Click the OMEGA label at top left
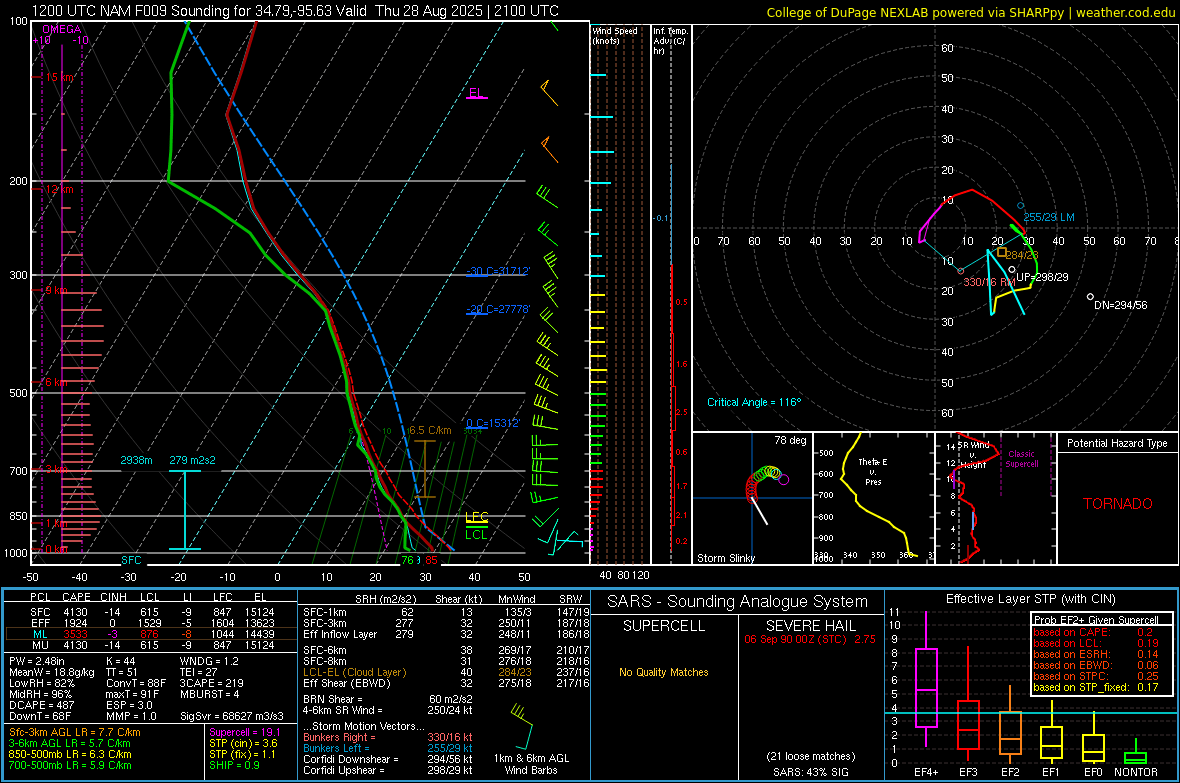1180x783 pixels. [x=62, y=29]
